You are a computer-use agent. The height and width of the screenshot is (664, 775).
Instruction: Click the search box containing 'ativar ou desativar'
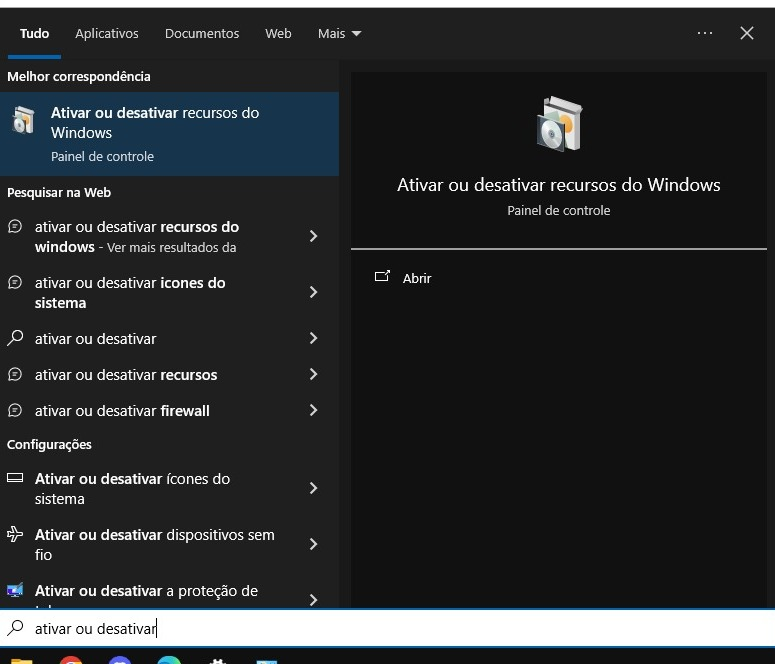pyautogui.click(x=388, y=628)
